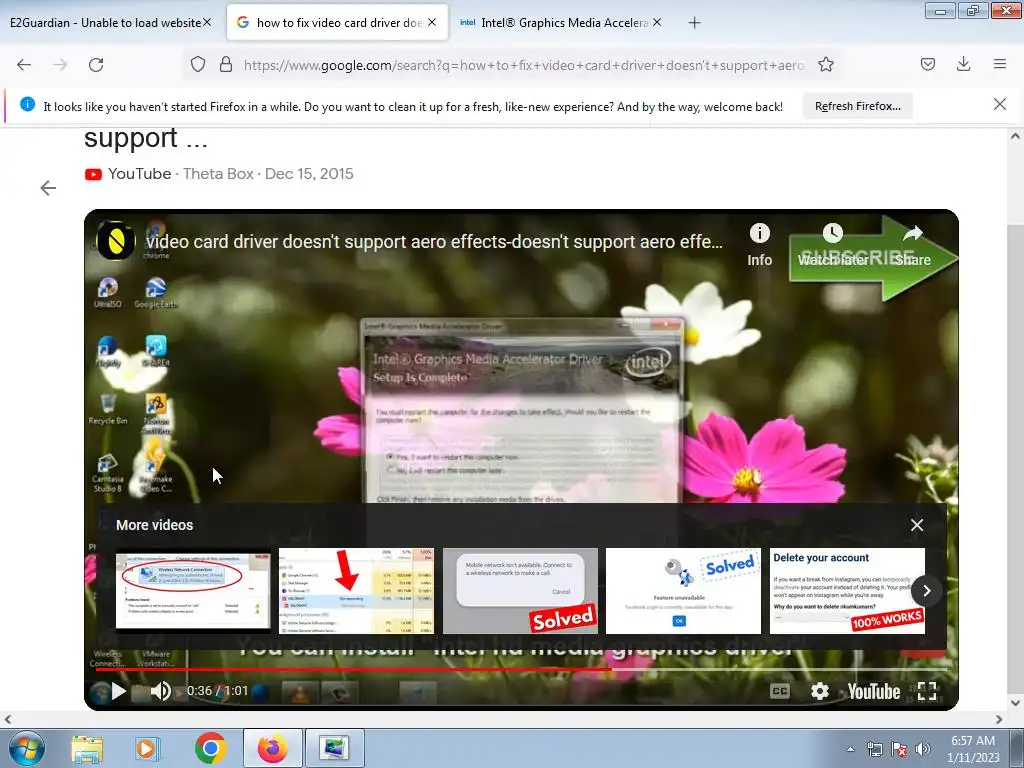Image resolution: width=1024 pixels, height=768 pixels.
Task: Open the network tray icon
Action: 874,749
